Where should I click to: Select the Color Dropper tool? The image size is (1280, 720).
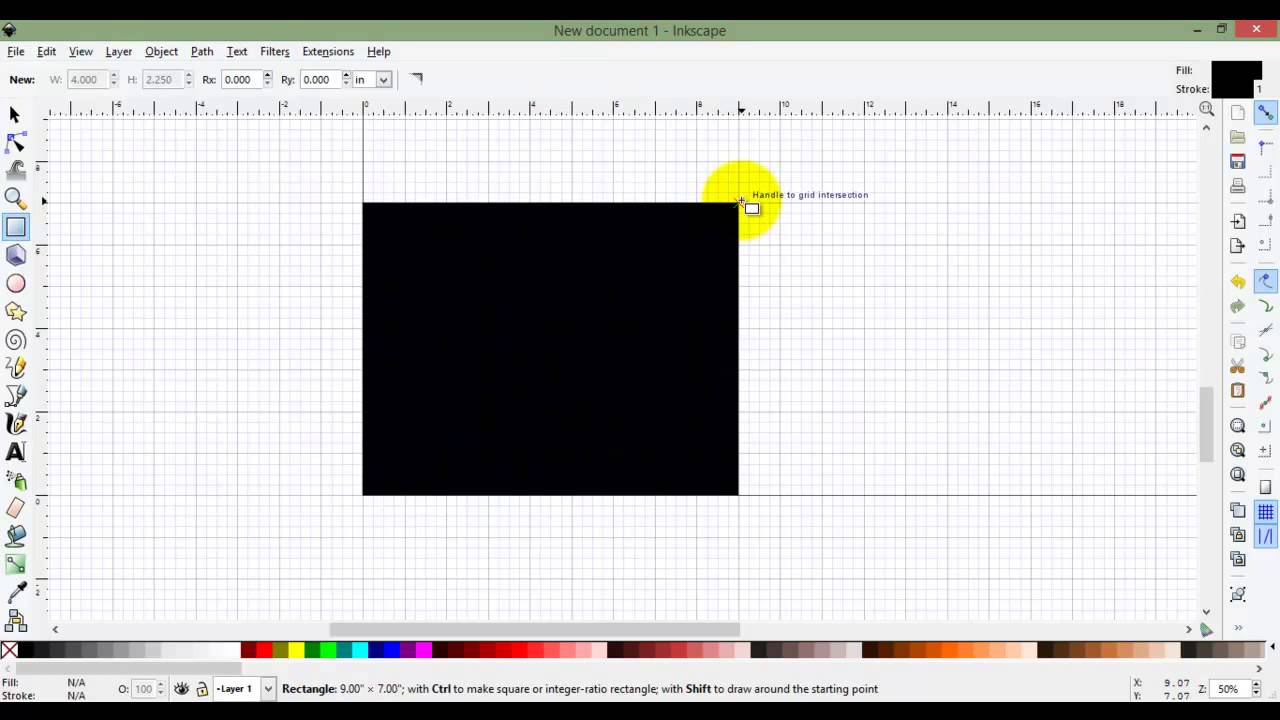pyautogui.click(x=15, y=593)
